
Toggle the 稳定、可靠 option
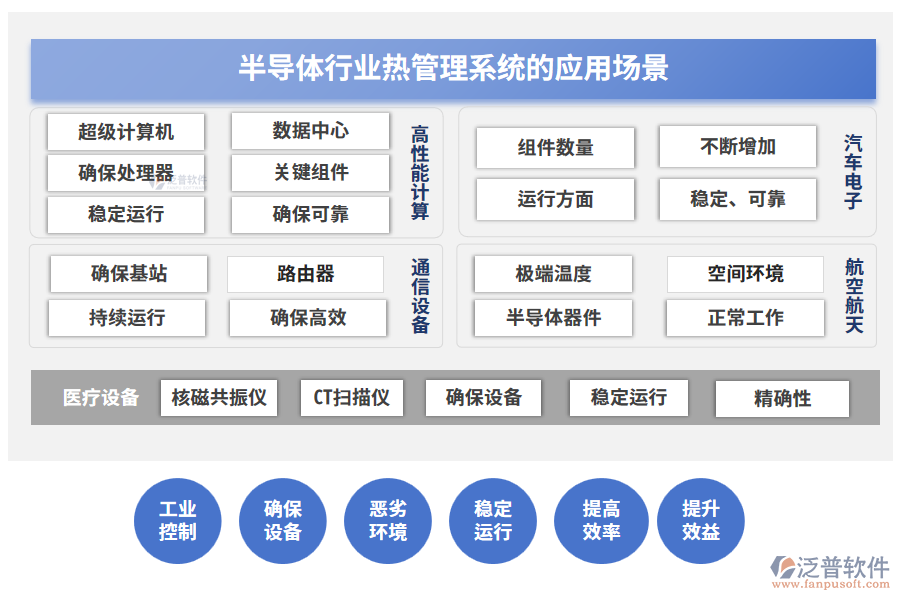[x=737, y=199]
